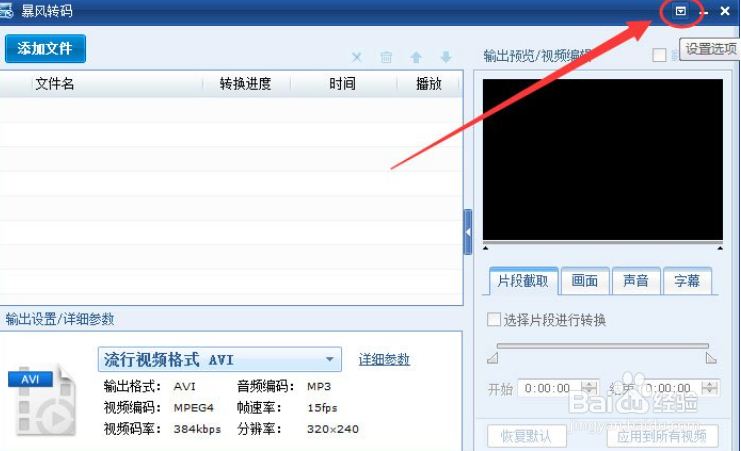741x451 pixels.
Task: Toggle the checkbox next to 输出预览/视频编辑
Action: (659, 55)
